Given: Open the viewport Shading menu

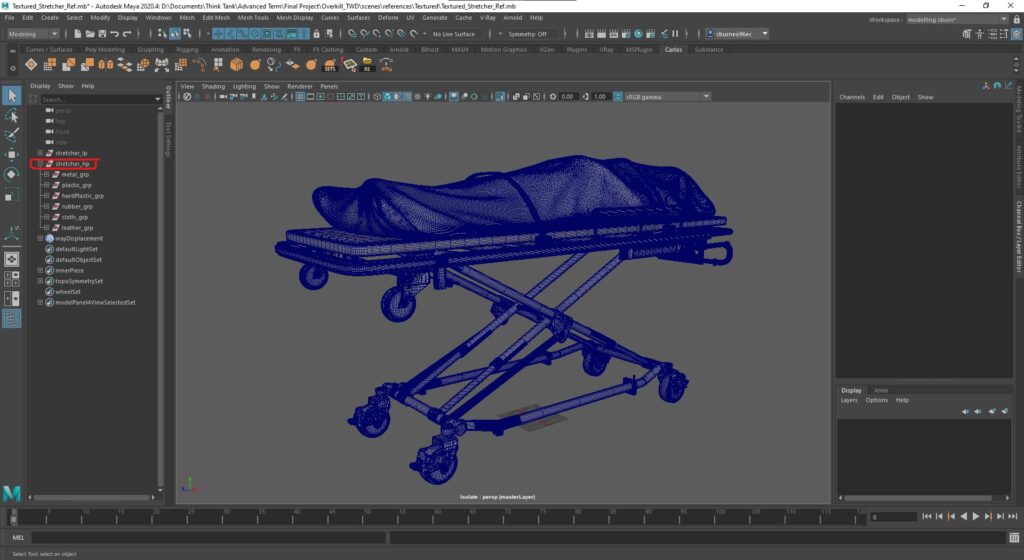Looking at the screenshot, I should click(213, 86).
